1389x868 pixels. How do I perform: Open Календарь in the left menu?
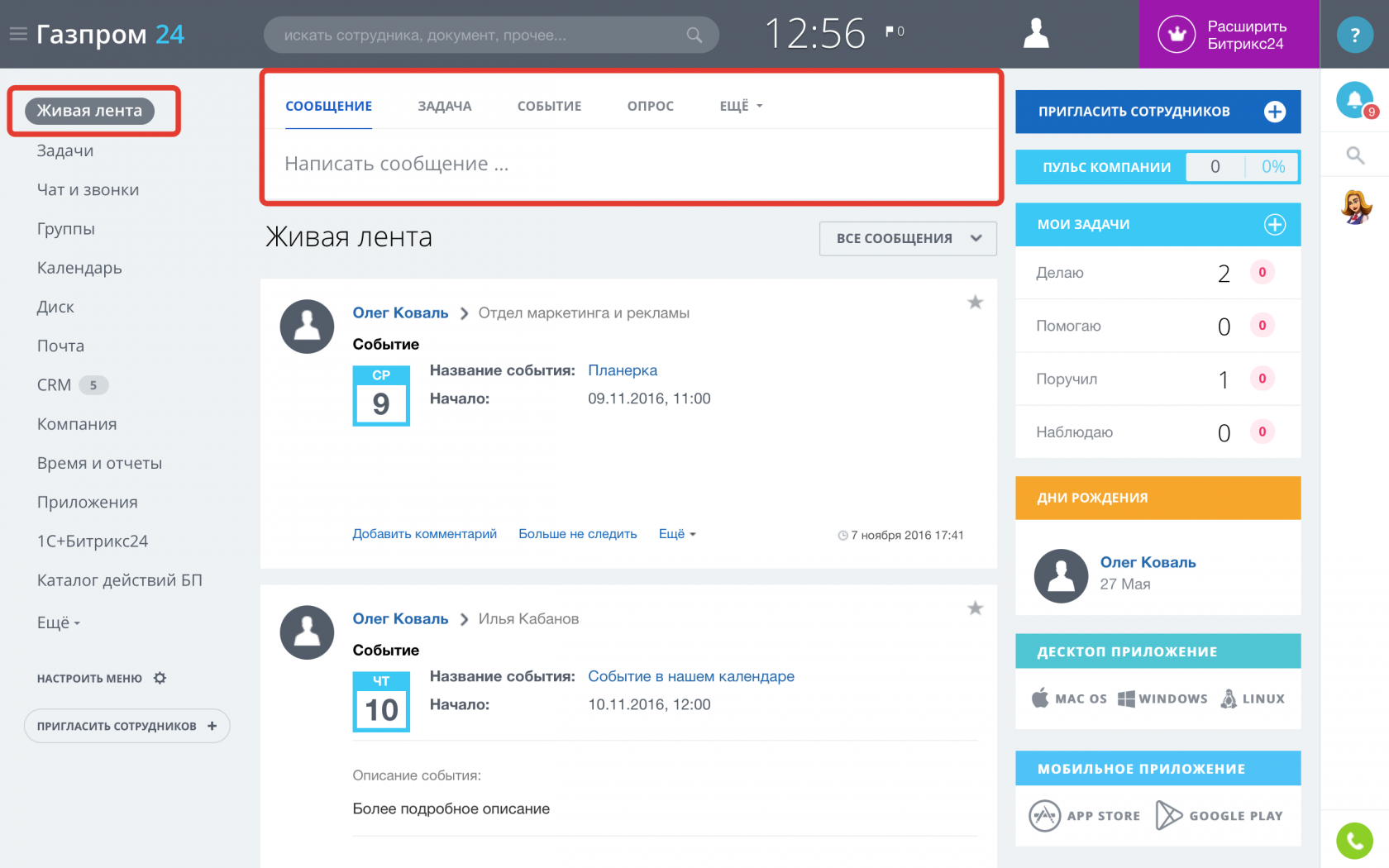79,268
